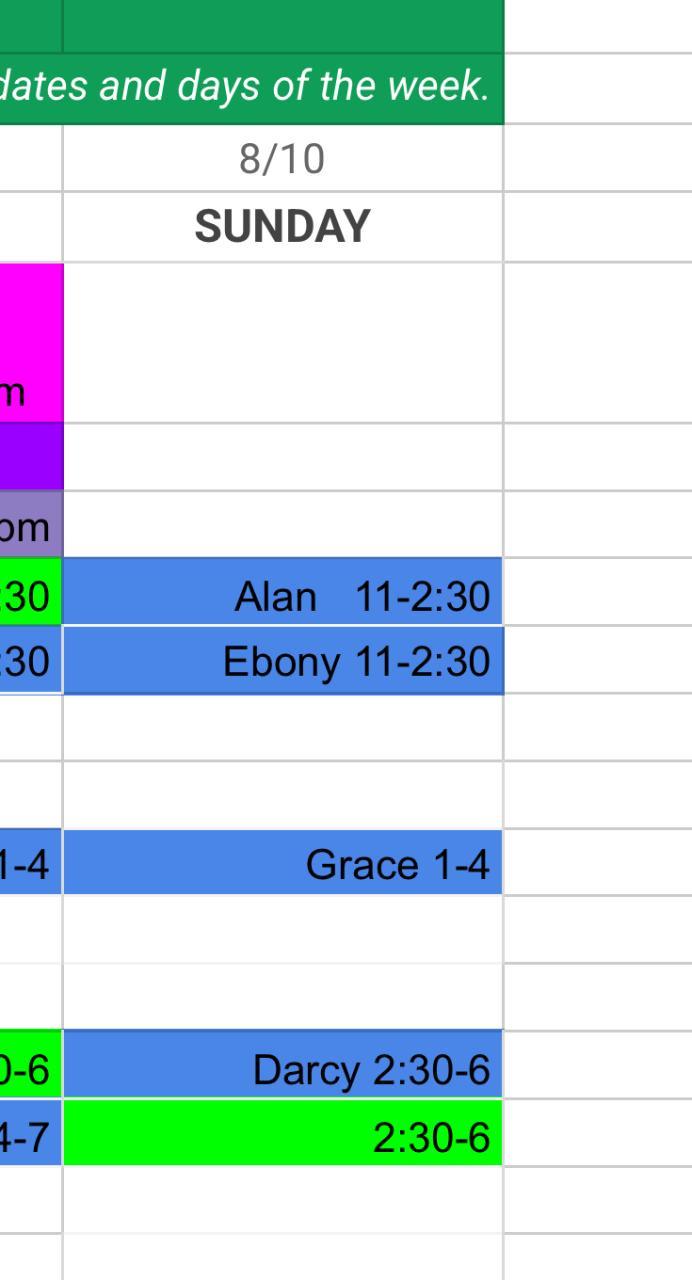
Task: Select the empty cell directly above Darcy 2:30-6
Action: point(282,997)
